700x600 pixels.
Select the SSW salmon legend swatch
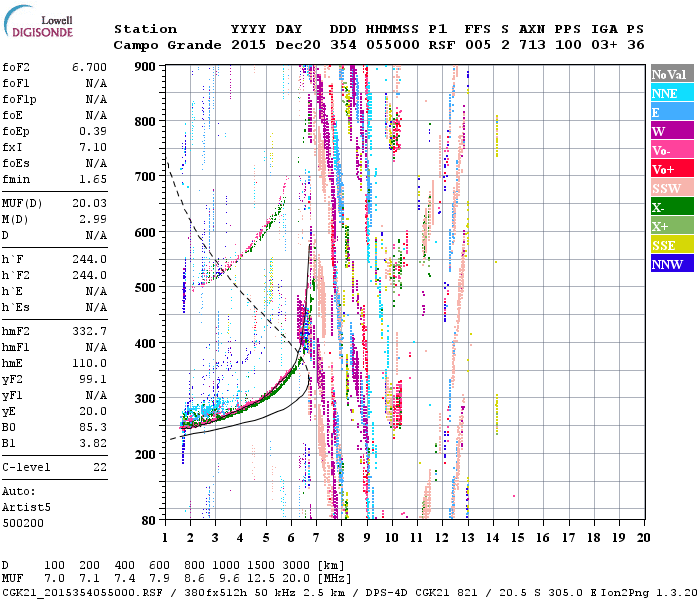[x=672, y=188]
